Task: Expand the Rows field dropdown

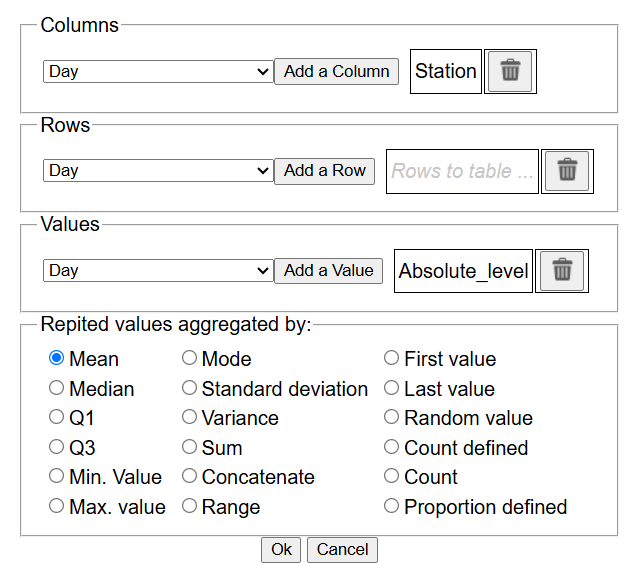Action: click(158, 171)
